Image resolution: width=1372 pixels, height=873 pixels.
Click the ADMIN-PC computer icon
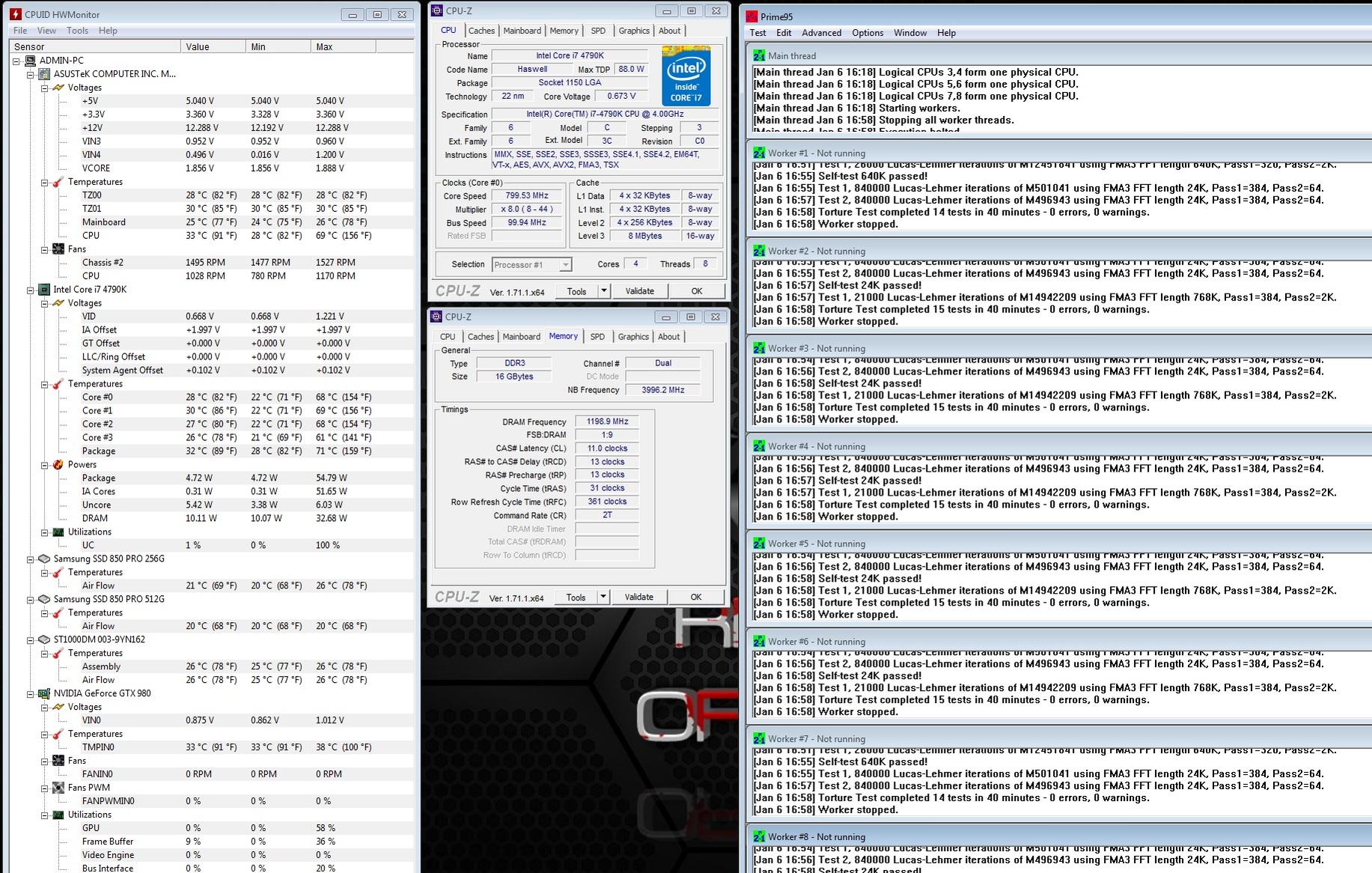coord(30,61)
